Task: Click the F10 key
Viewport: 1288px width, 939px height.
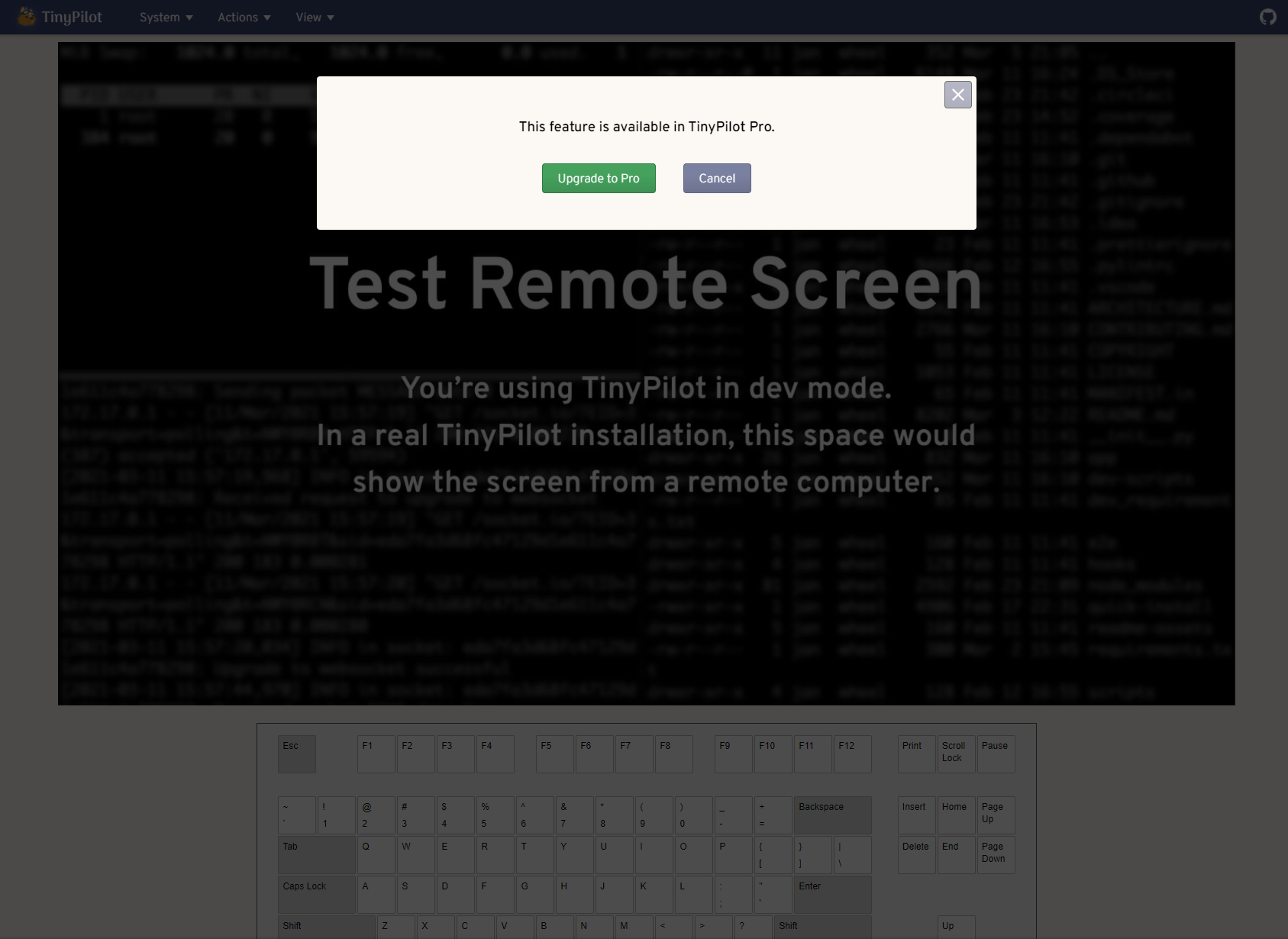Action: coord(773,754)
